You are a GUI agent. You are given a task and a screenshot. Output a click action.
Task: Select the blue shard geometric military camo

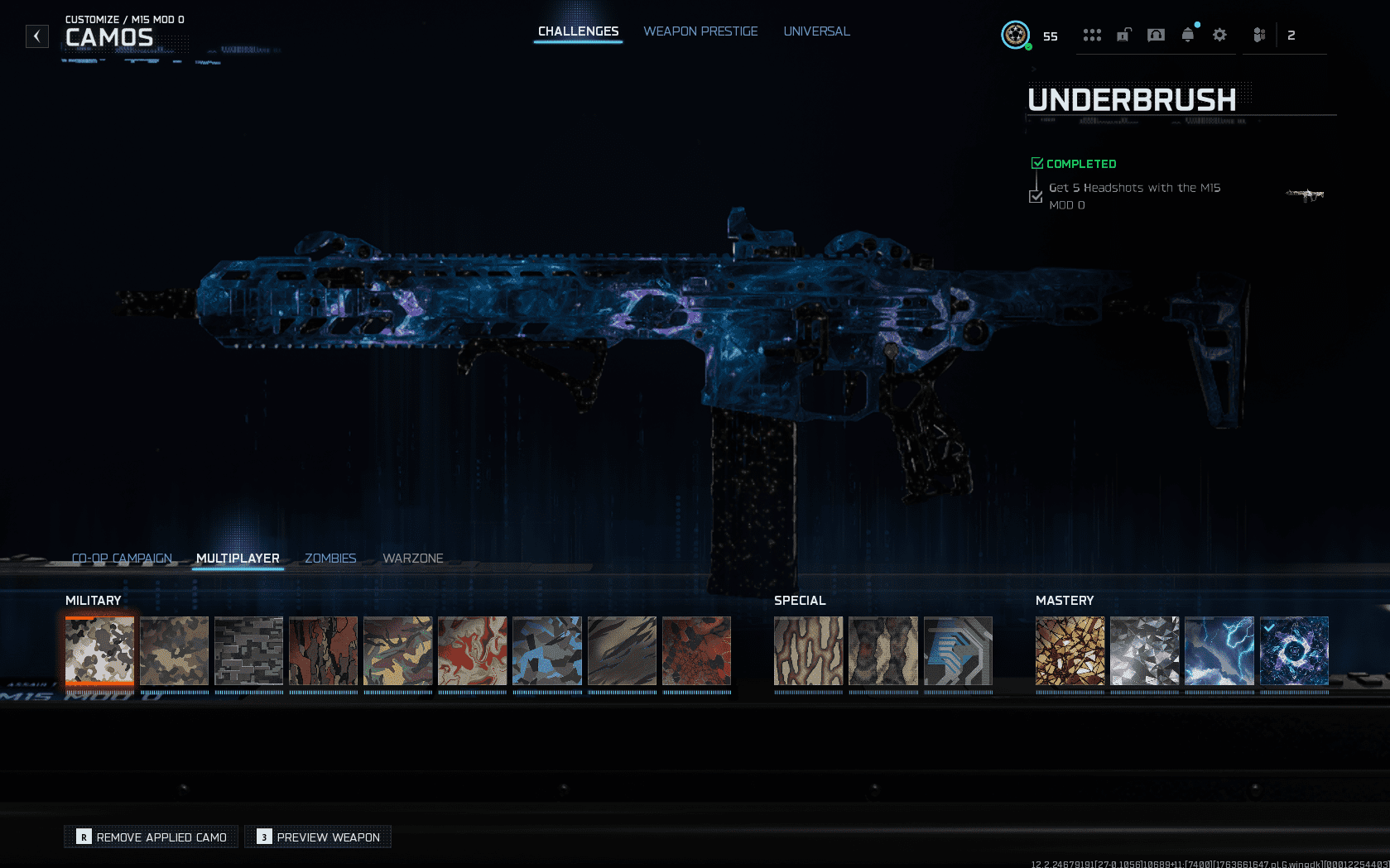pos(546,651)
